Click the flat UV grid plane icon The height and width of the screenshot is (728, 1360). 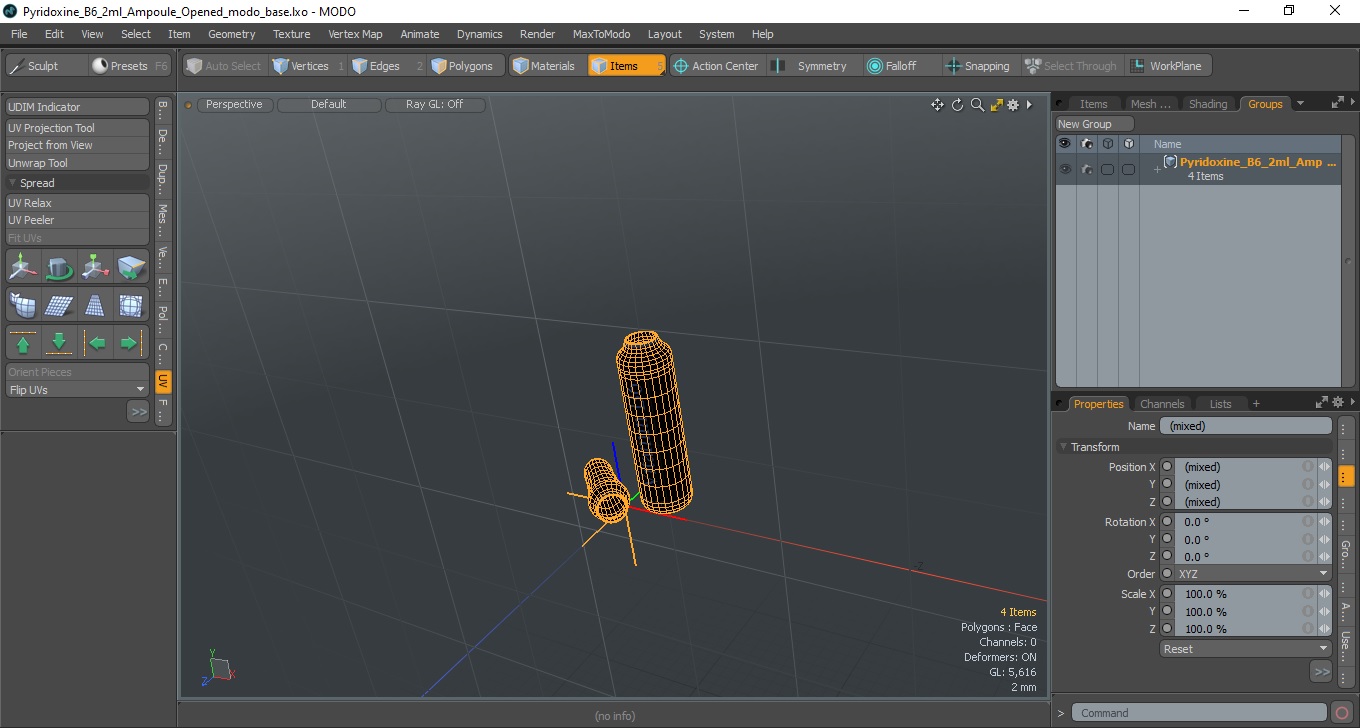point(59,305)
